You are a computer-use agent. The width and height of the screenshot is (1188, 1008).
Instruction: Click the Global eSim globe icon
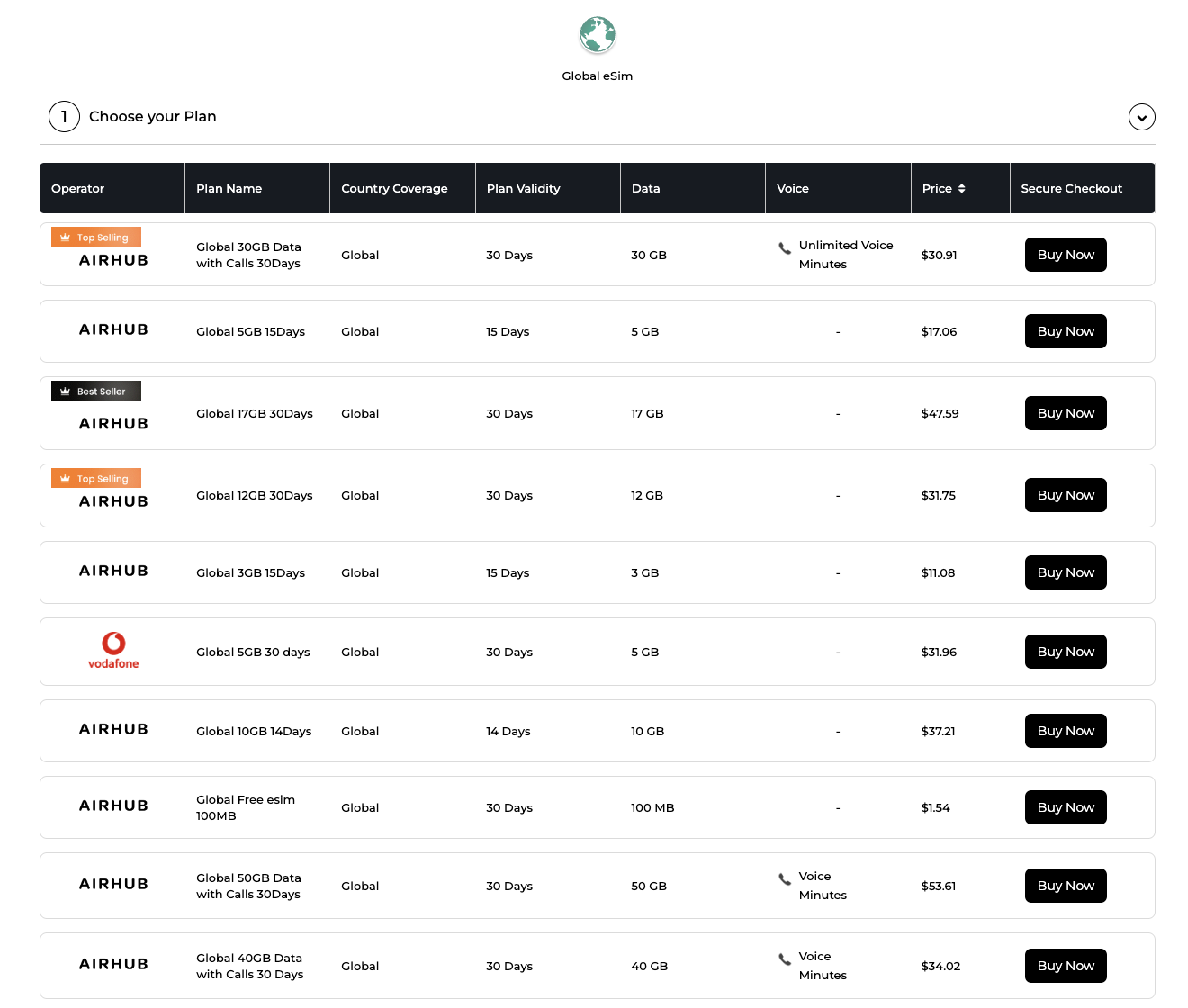point(598,35)
